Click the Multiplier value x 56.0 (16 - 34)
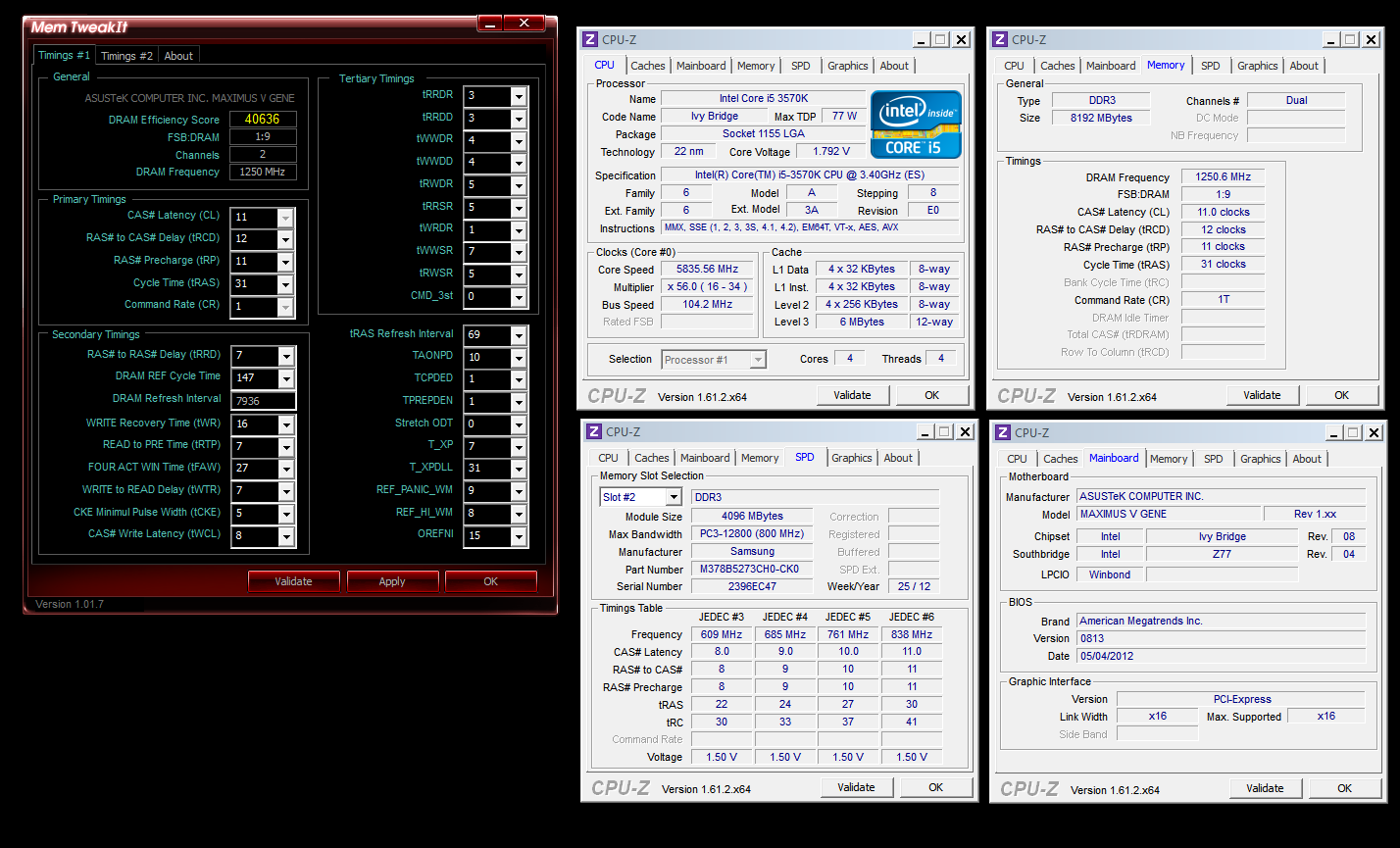The height and width of the screenshot is (848, 1400). coord(707,287)
